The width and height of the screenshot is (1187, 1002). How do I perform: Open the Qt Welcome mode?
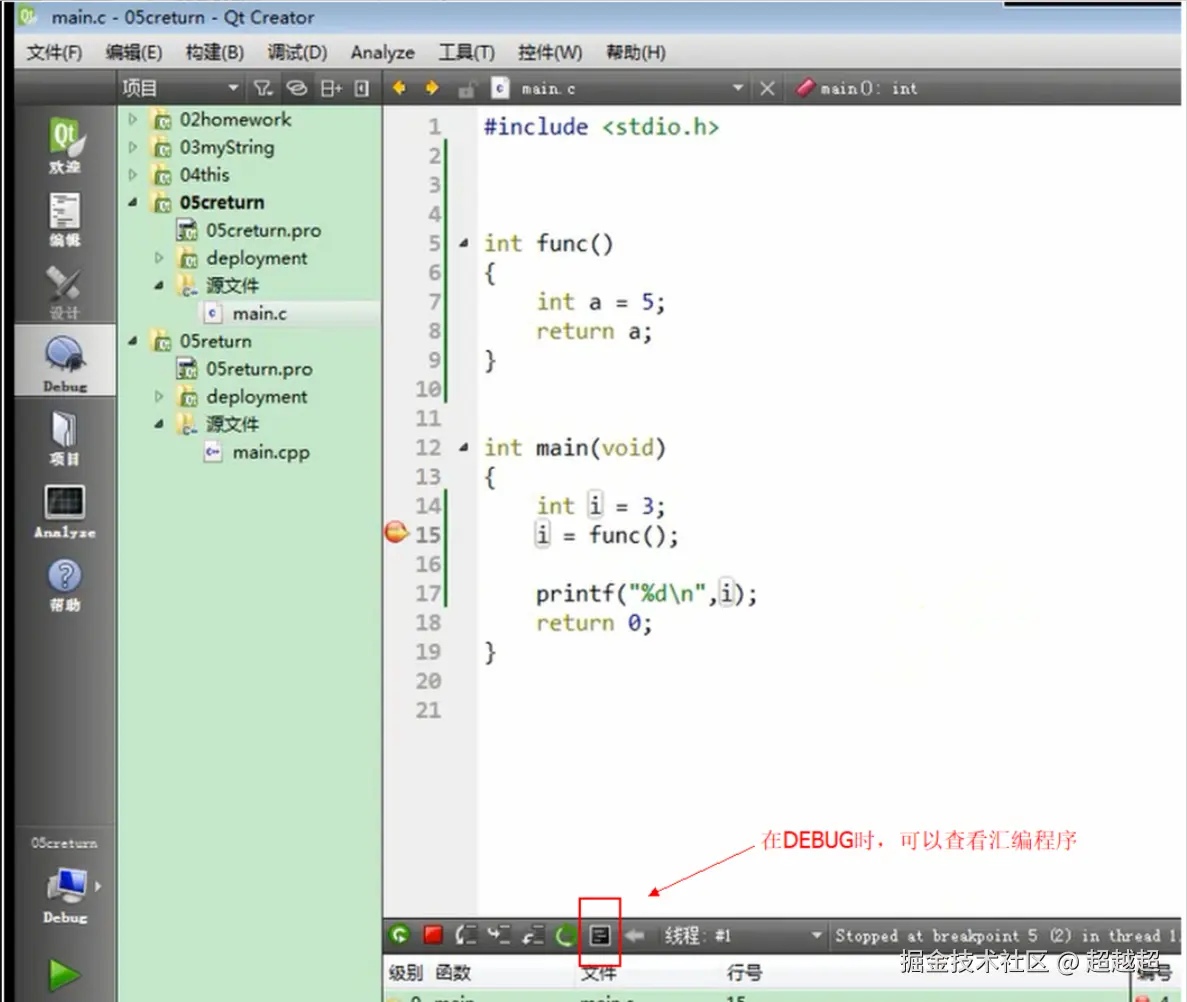click(x=65, y=145)
